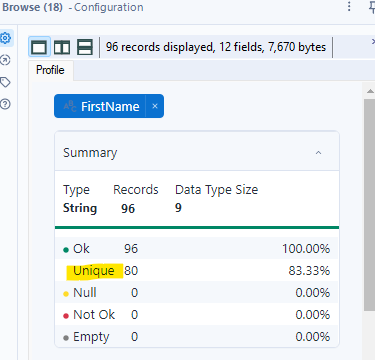375x360 pixels.
Task: Click the Not Ok row label
Action: click(x=94, y=315)
